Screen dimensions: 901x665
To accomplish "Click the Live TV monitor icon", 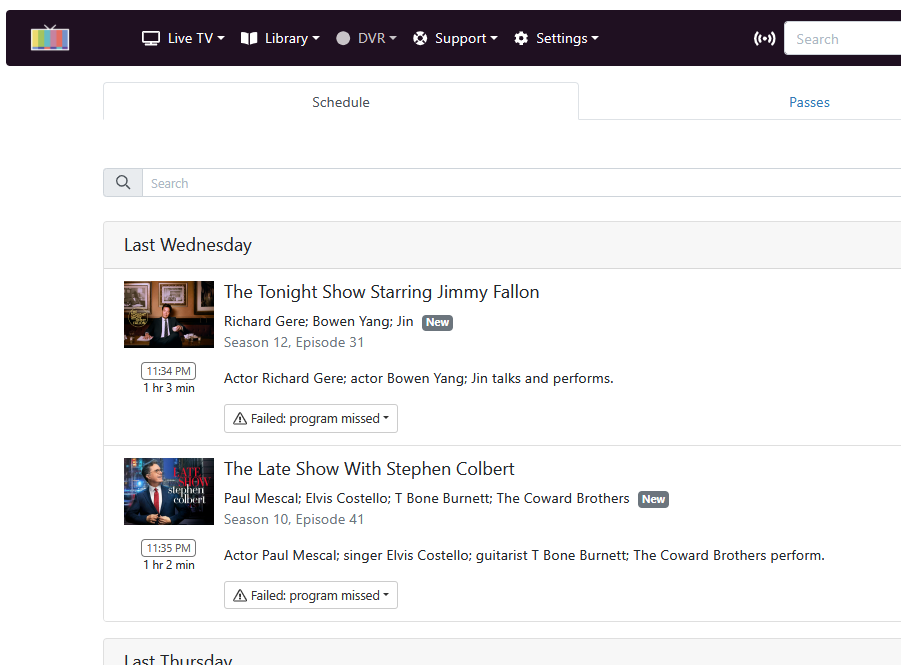I will [x=151, y=38].
